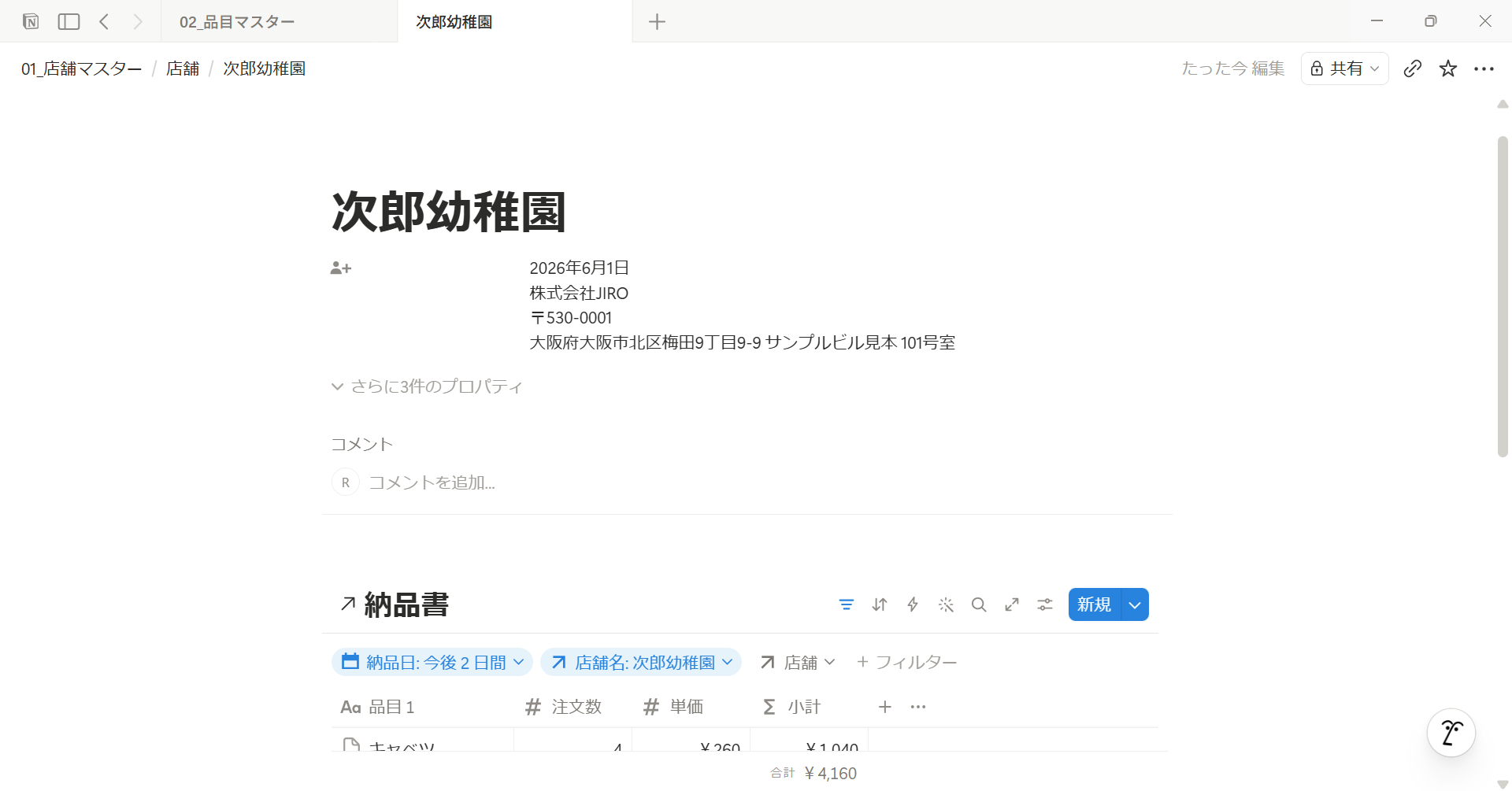This screenshot has width=1512, height=791.
Task: Switch to the 02_品目マスター tab
Action: [279, 21]
